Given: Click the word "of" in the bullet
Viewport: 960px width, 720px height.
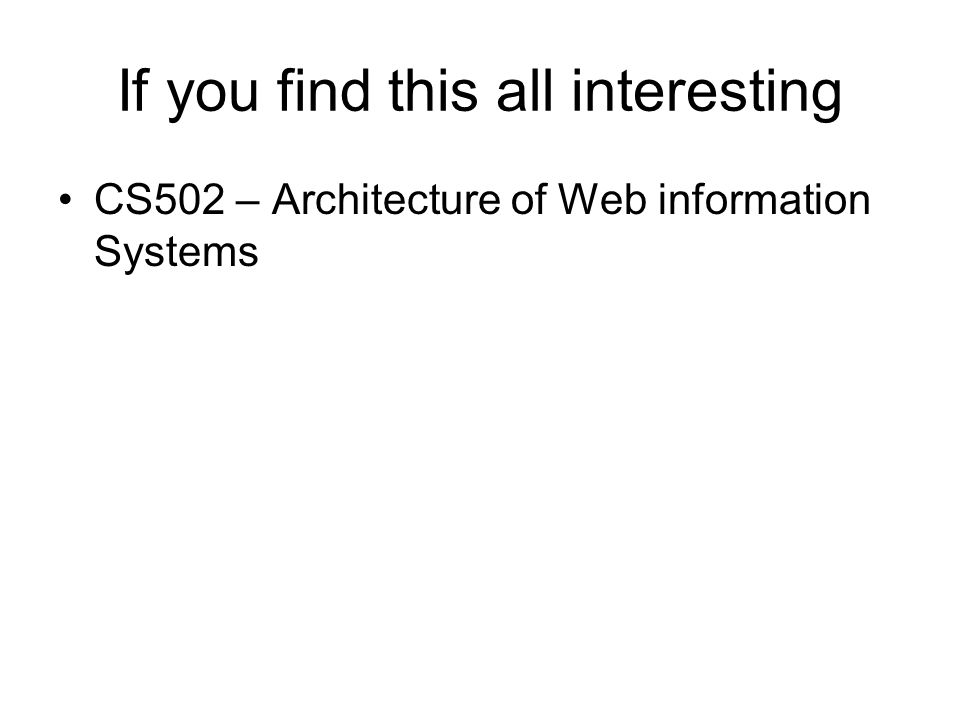Looking at the screenshot, I should [x=529, y=200].
